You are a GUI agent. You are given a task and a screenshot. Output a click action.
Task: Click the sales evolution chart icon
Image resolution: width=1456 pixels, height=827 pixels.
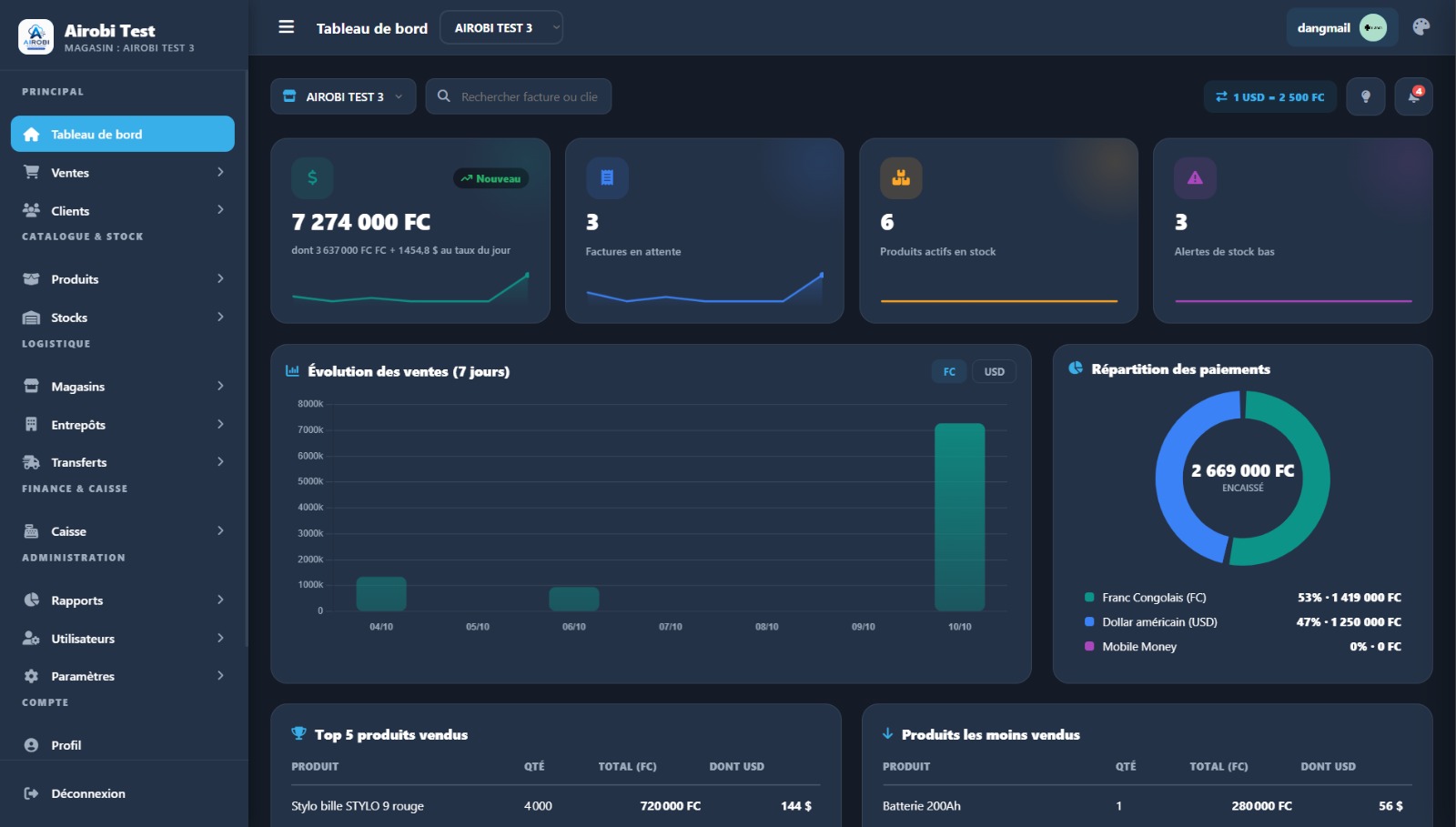tap(292, 371)
